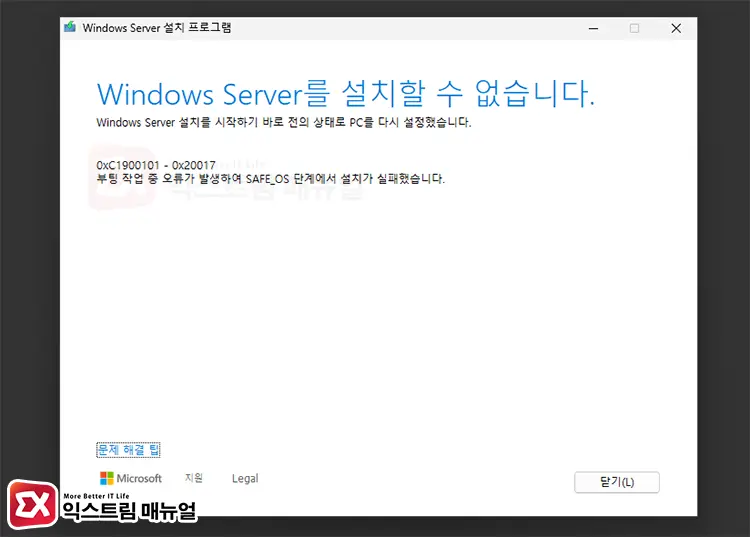The image size is (750, 537).
Task: Click the SAFE_OS failure message text
Action: (x=271, y=179)
